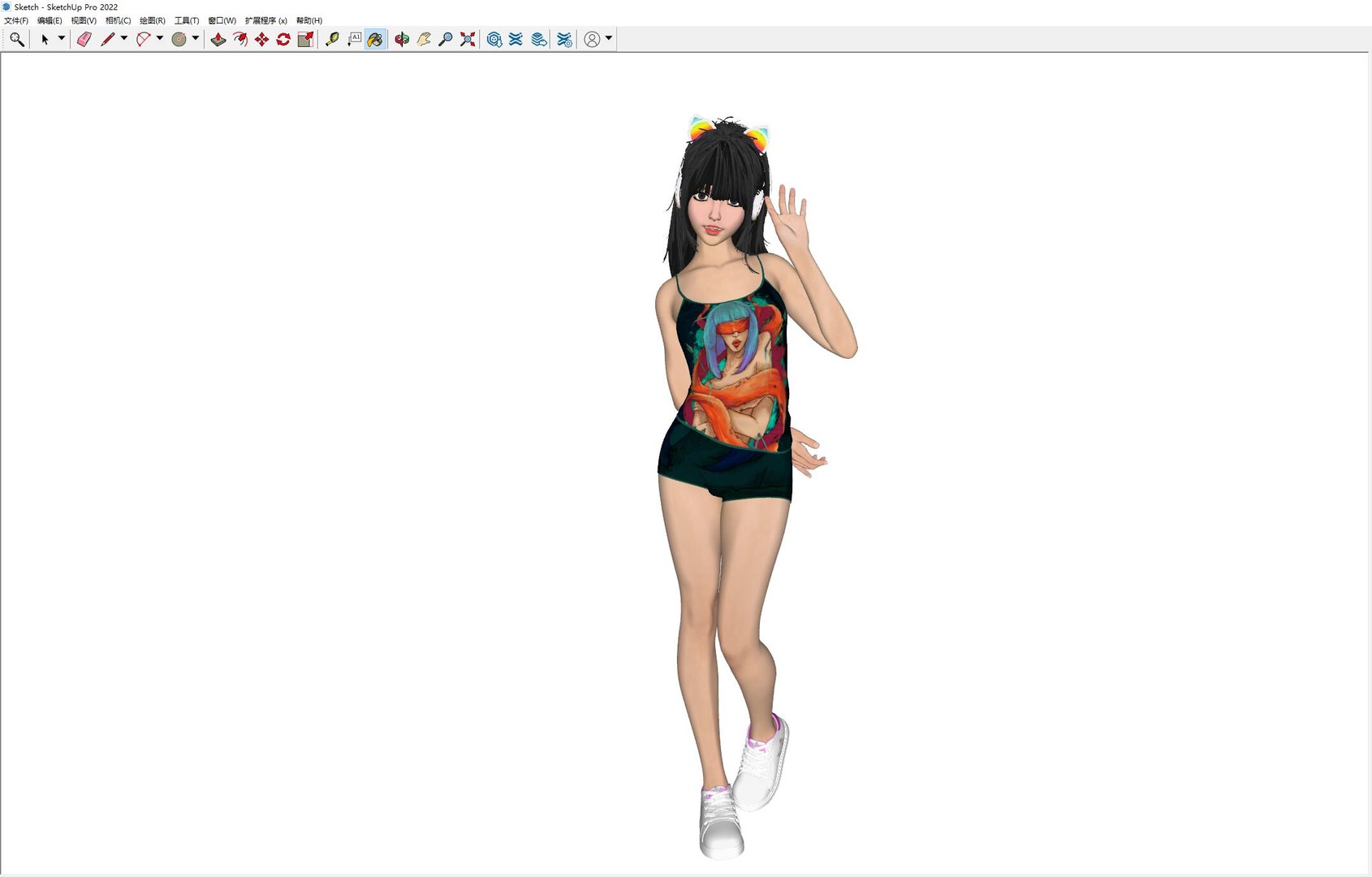
Task: Open the 视图(V) menu
Action: [84, 20]
